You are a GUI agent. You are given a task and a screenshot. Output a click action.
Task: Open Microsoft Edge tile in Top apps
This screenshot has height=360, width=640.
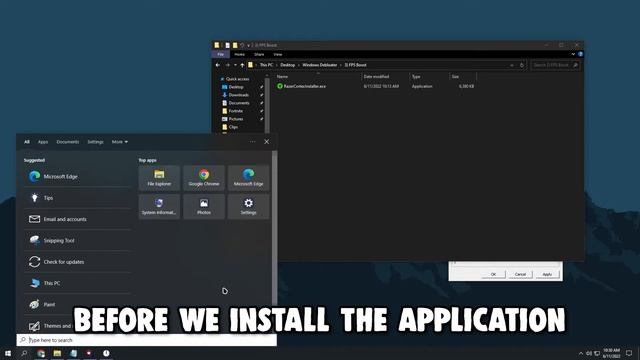(248, 178)
